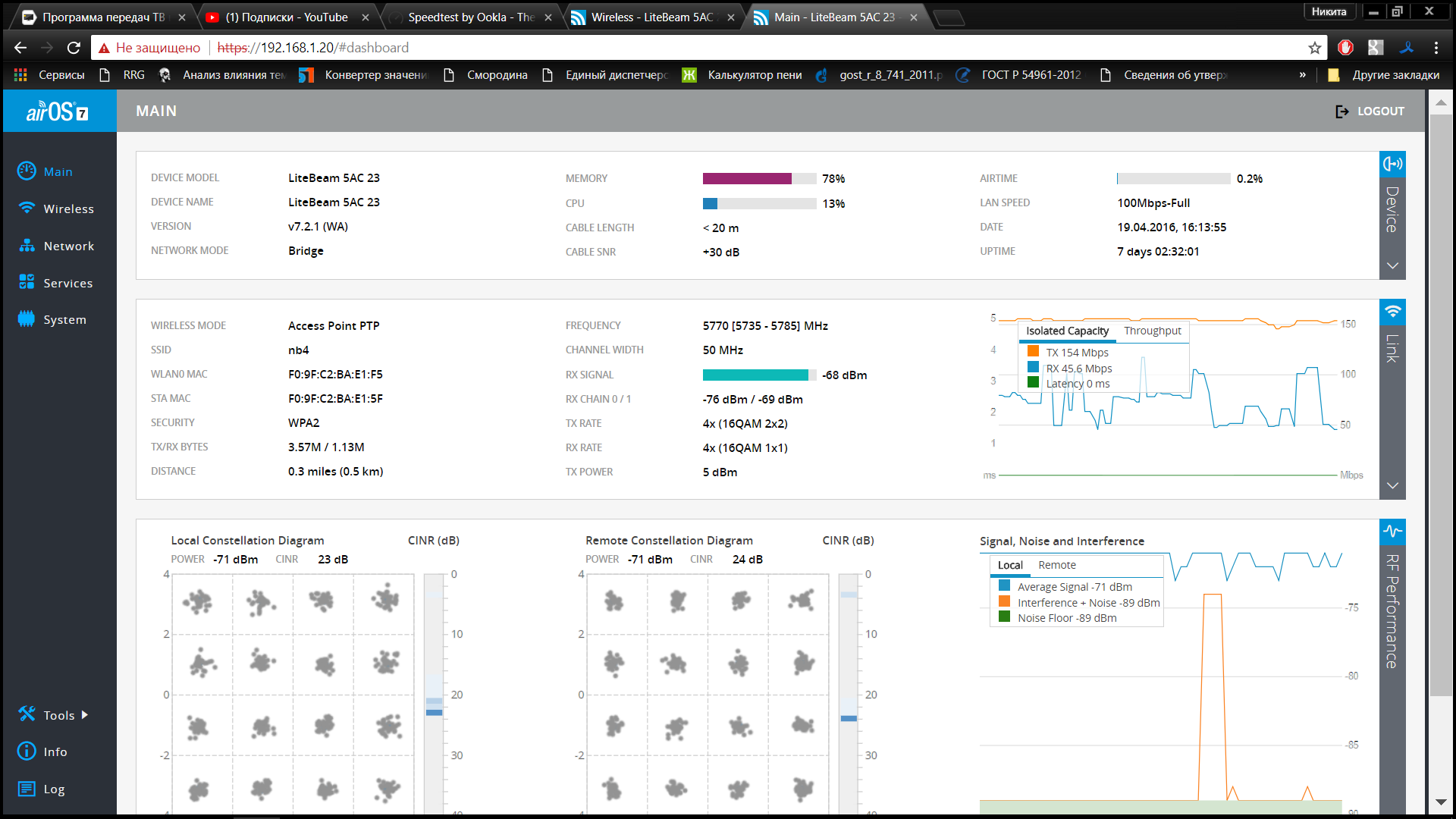Open the Wireless settings sidebar item
The image size is (1456, 819).
coord(57,209)
